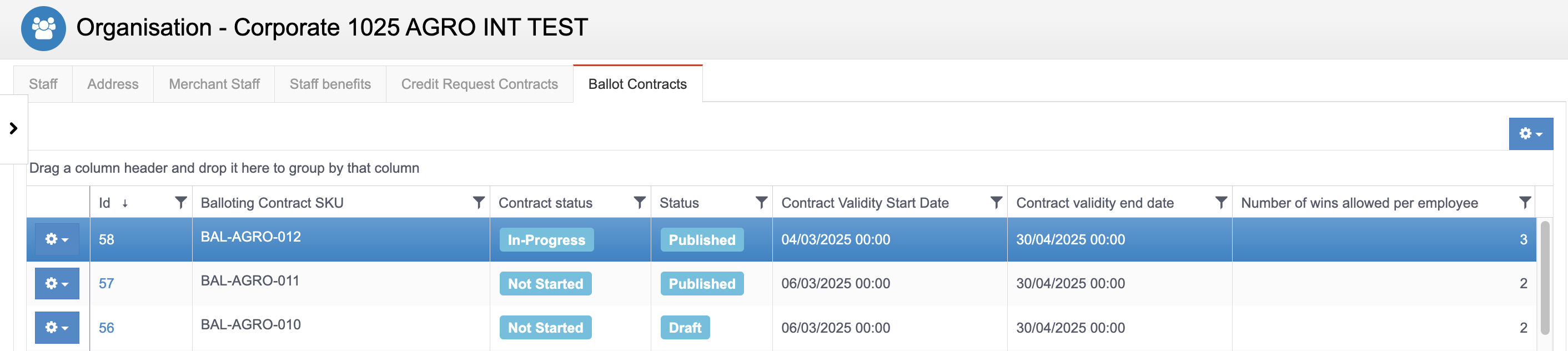Open actions dropdown for contract 58
This screenshot has width=1568, height=351.
[57, 239]
